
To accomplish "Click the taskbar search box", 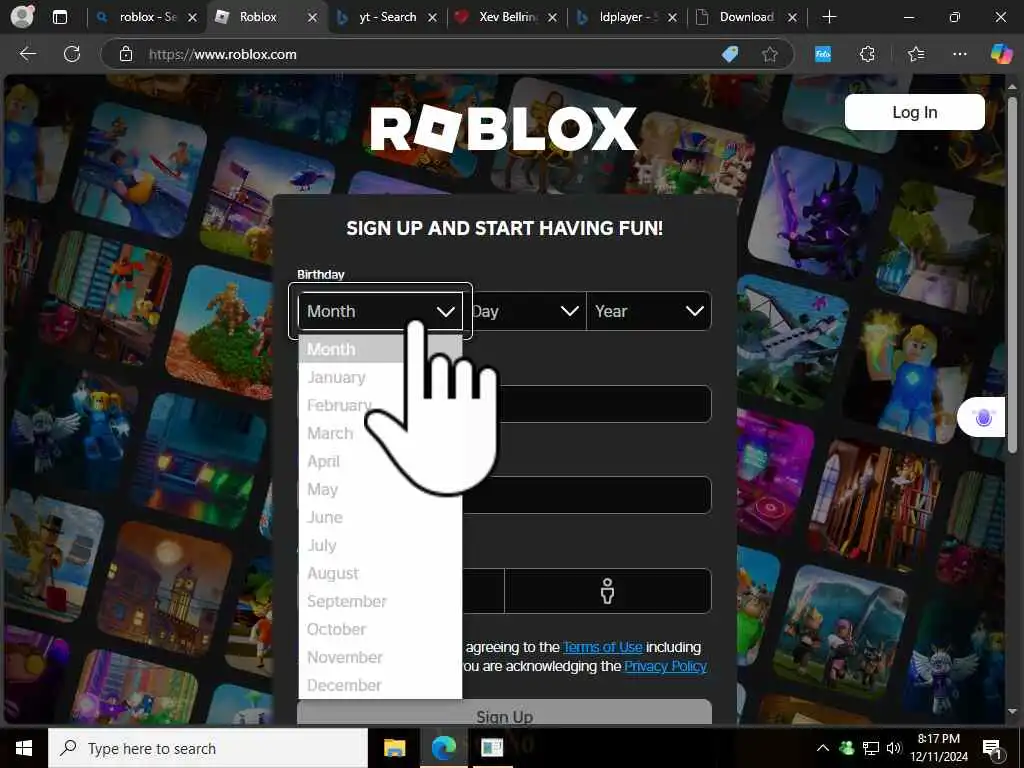I will pyautogui.click(x=208, y=748).
